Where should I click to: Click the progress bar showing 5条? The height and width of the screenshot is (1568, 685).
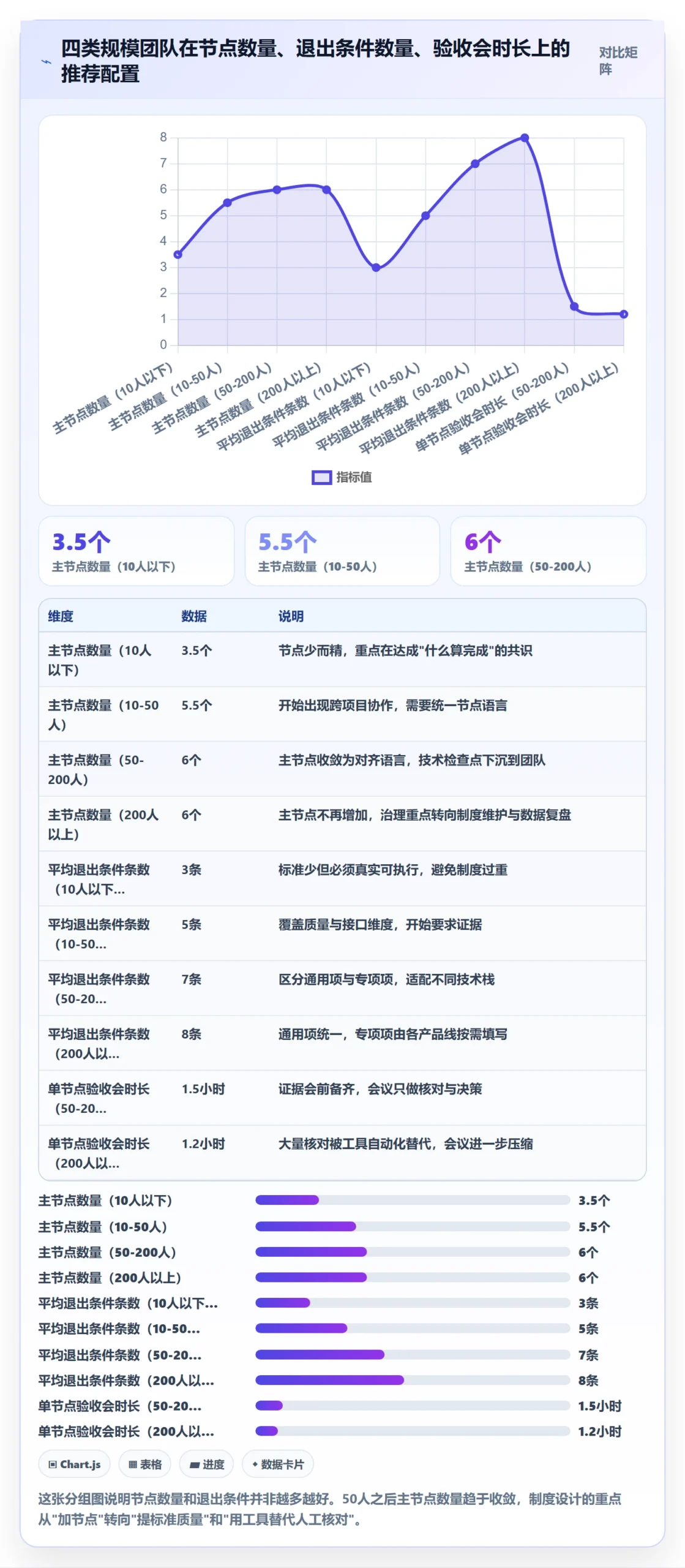pos(413,1329)
